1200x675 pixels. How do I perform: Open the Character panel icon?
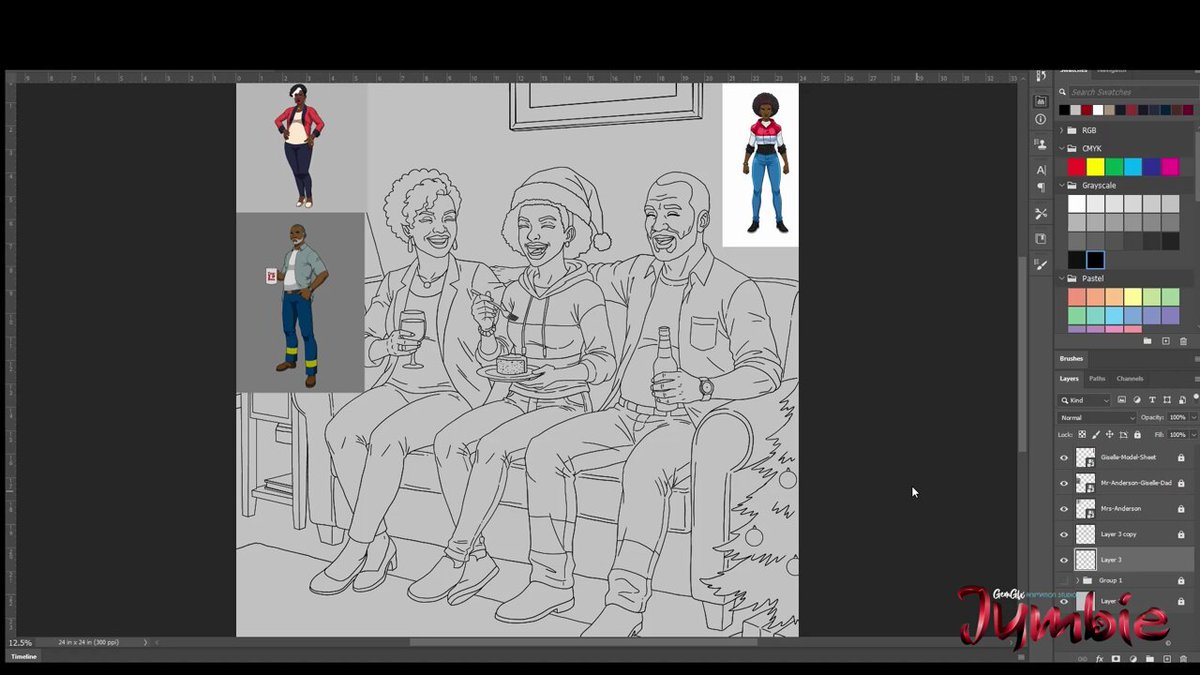[1041, 170]
